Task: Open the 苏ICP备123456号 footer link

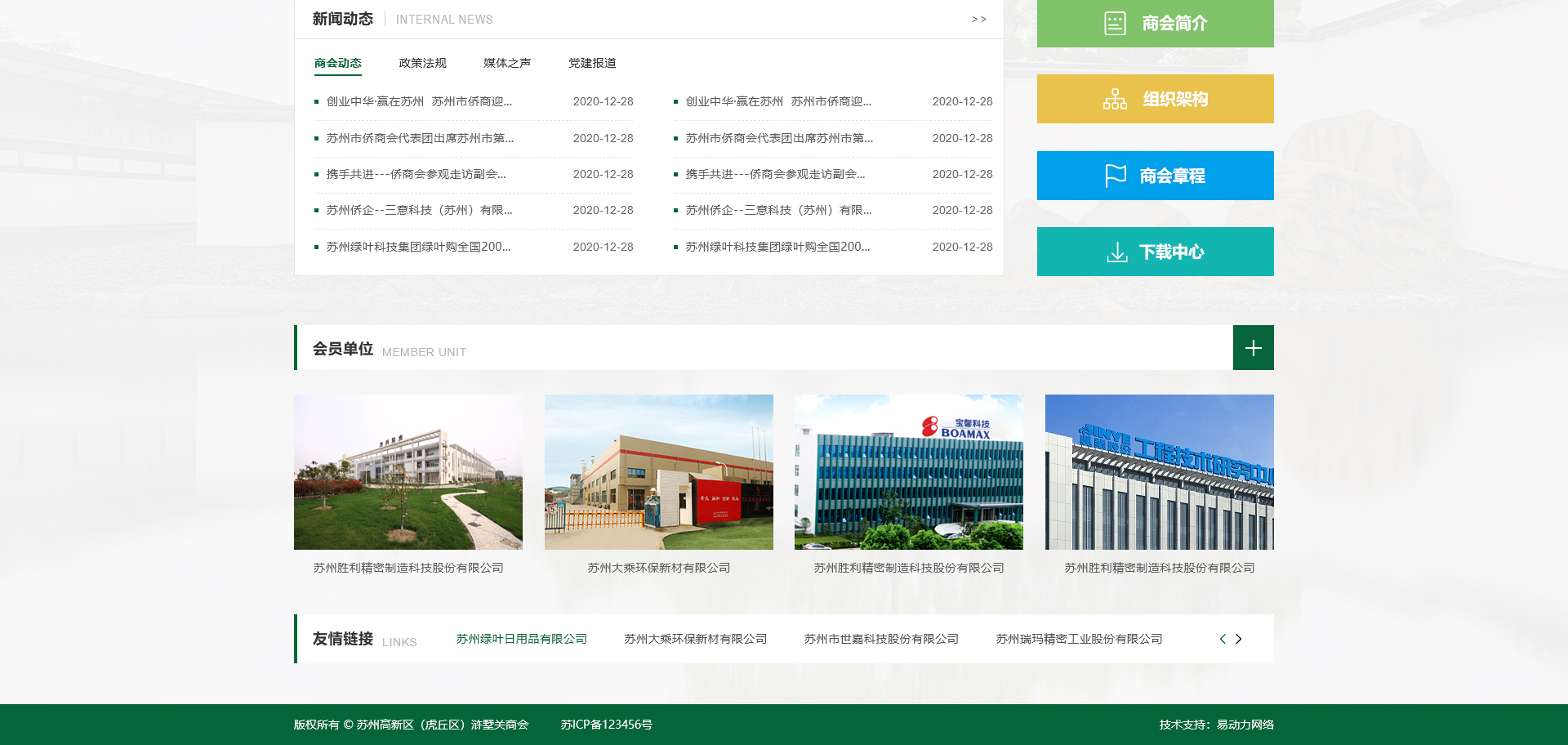Action: coord(606,725)
